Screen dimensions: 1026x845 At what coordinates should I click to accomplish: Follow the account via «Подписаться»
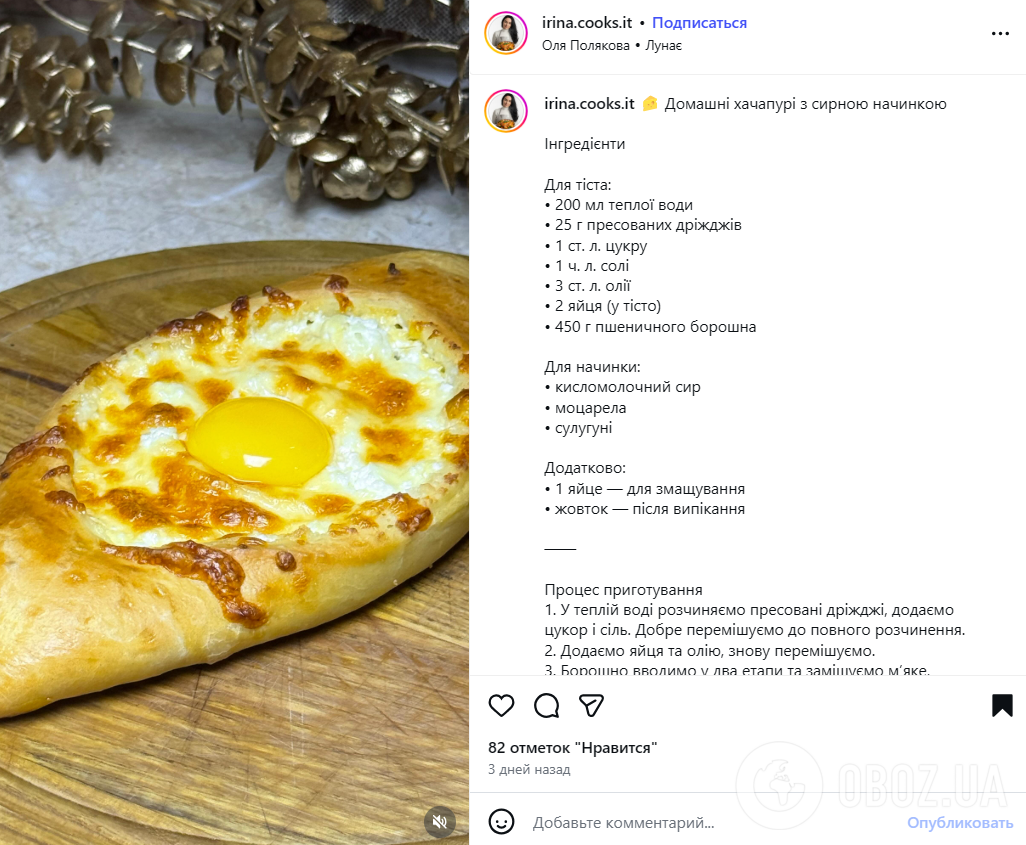(699, 22)
